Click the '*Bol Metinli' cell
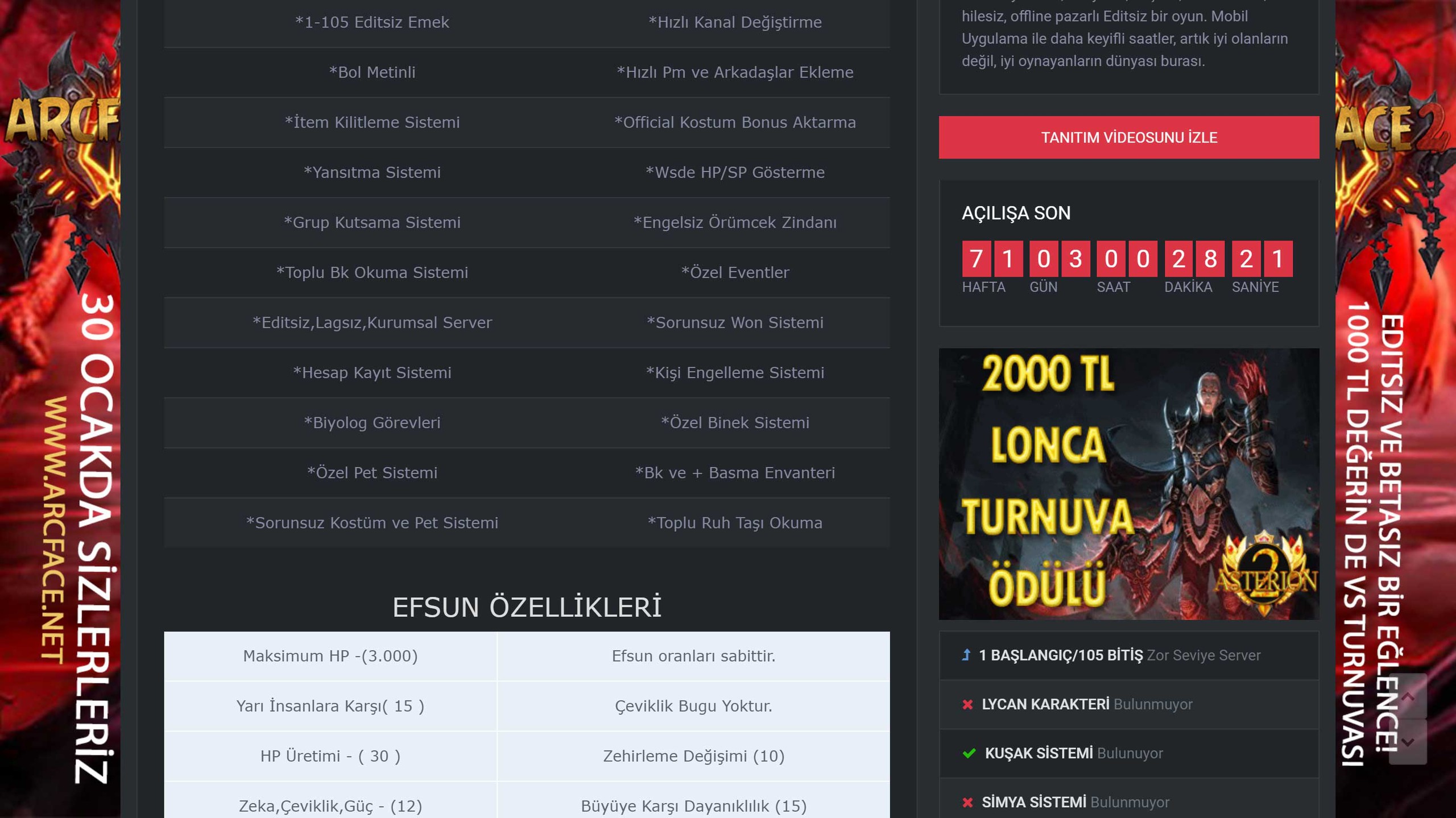The width and height of the screenshot is (1456, 818). click(x=372, y=72)
